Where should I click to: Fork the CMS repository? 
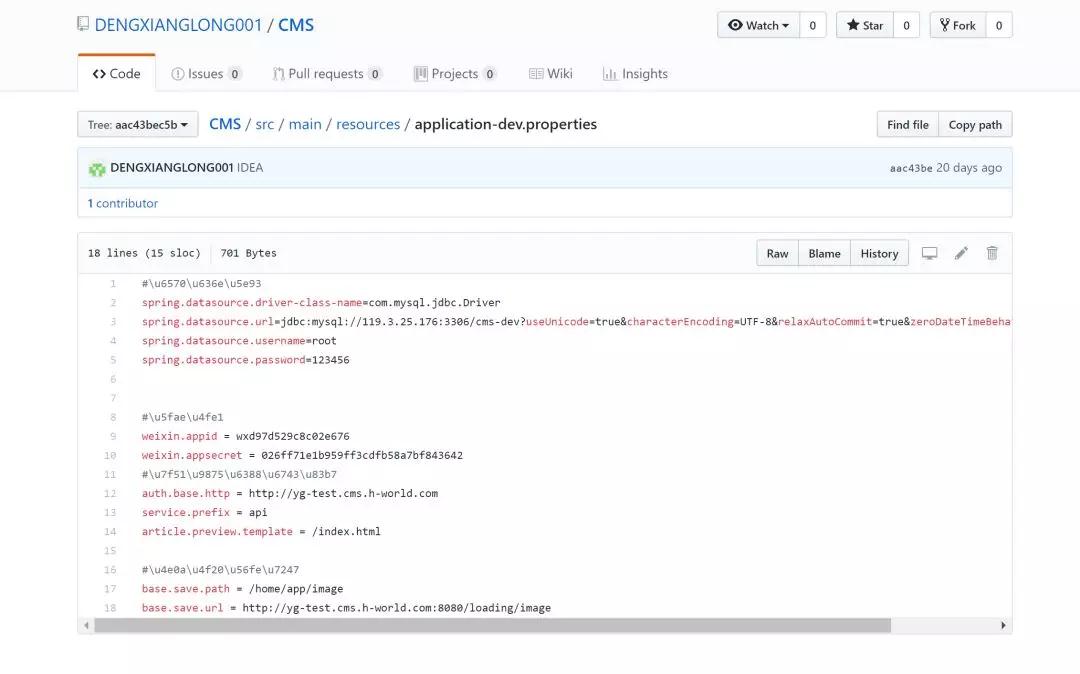click(957, 25)
